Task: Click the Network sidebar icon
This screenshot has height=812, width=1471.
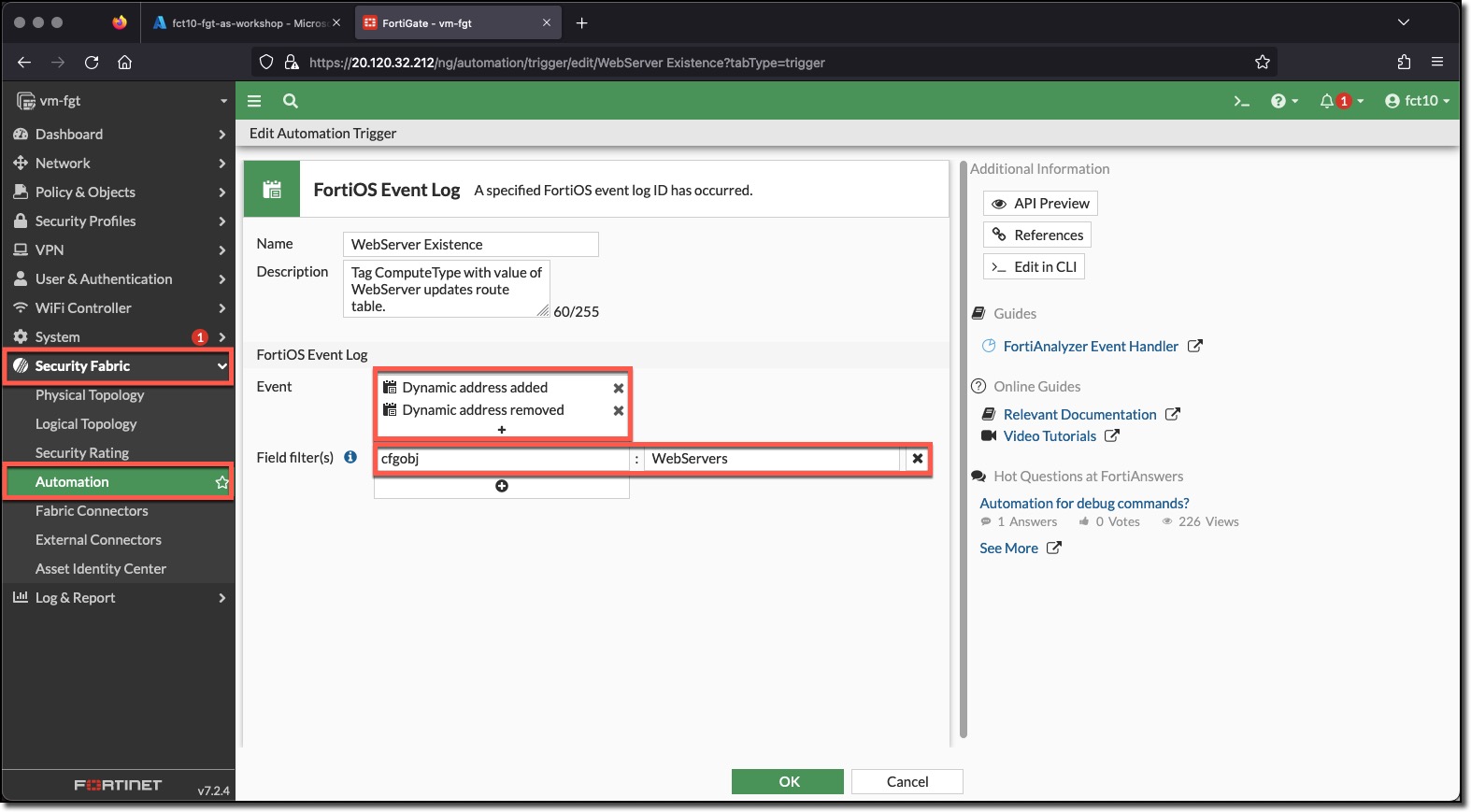Action: click(21, 164)
